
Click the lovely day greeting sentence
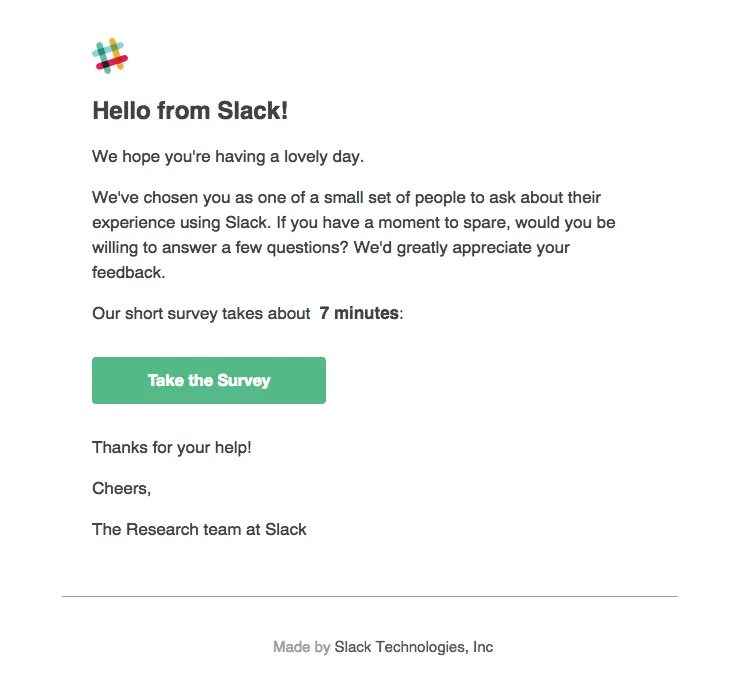coord(228,156)
